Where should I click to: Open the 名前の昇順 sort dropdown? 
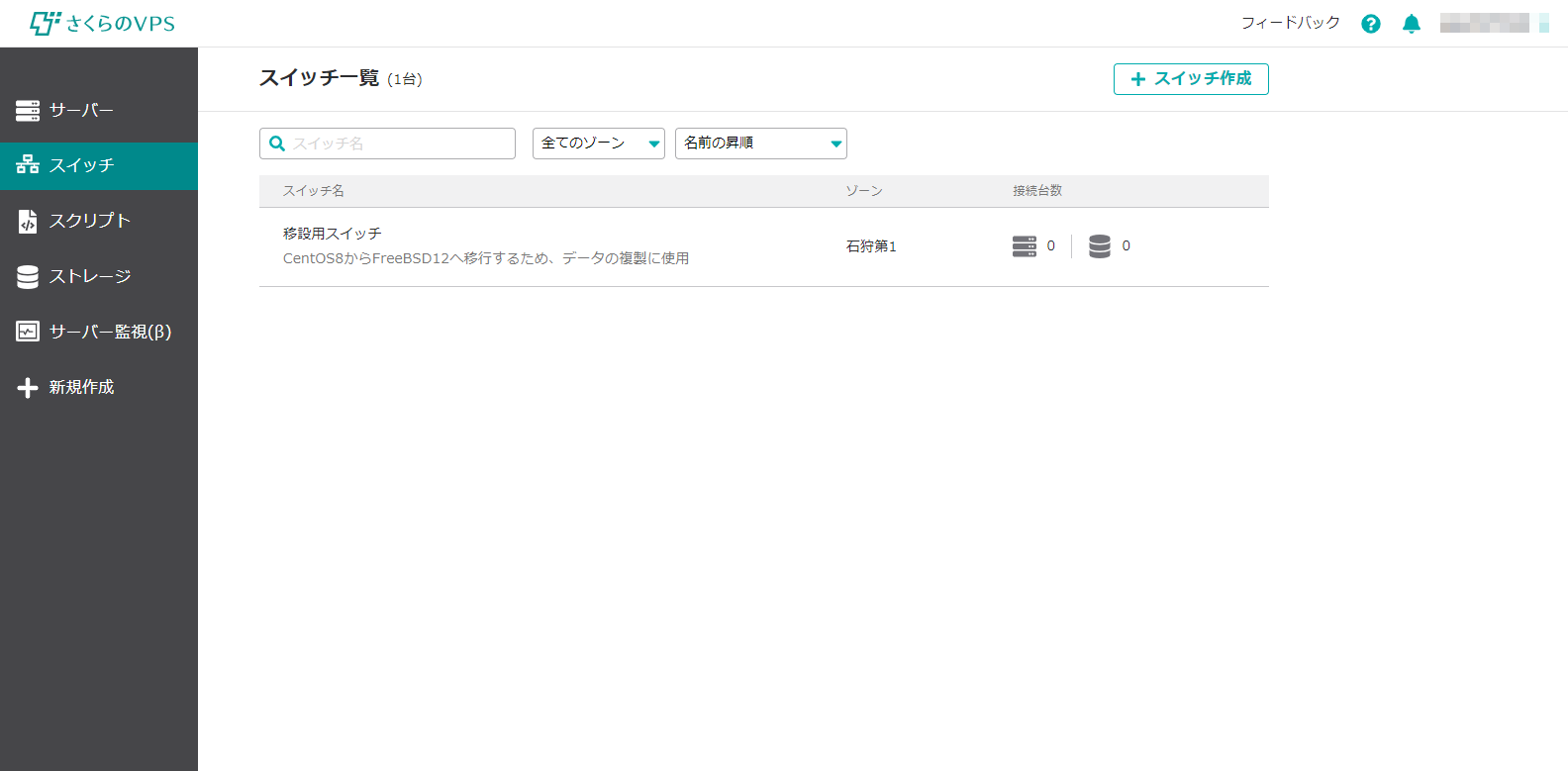click(x=760, y=144)
